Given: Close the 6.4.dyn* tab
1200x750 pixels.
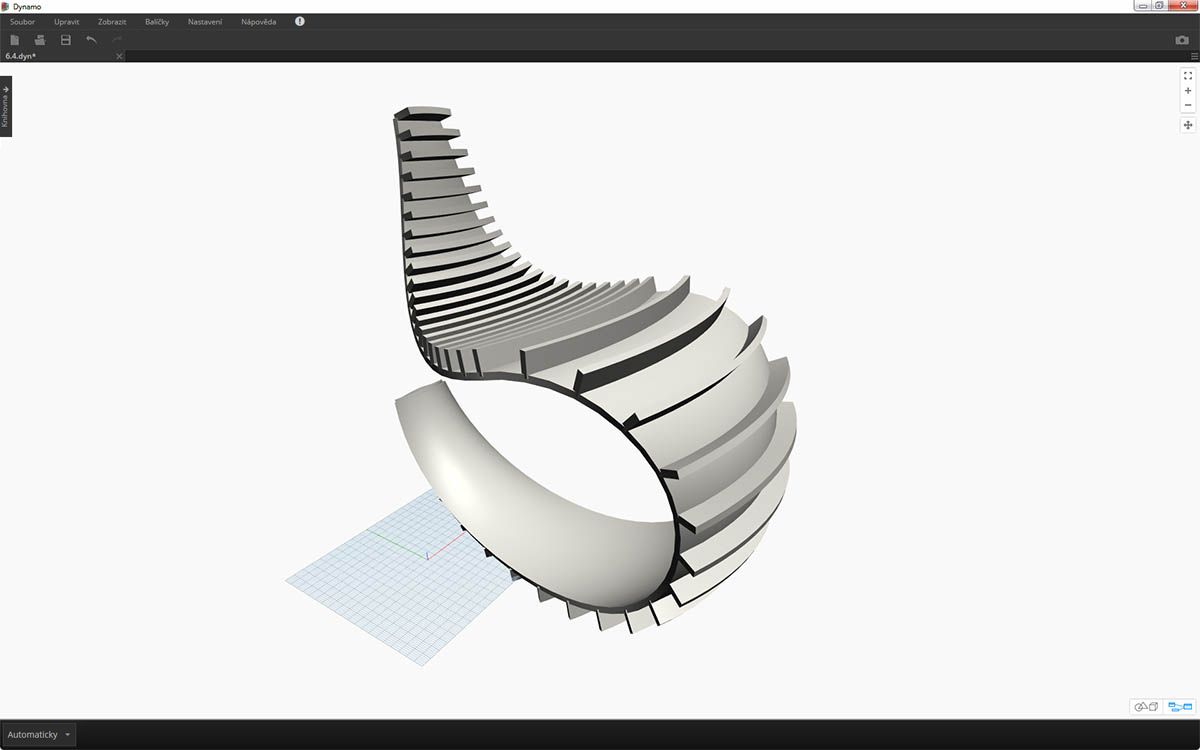Looking at the screenshot, I should [x=119, y=56].
